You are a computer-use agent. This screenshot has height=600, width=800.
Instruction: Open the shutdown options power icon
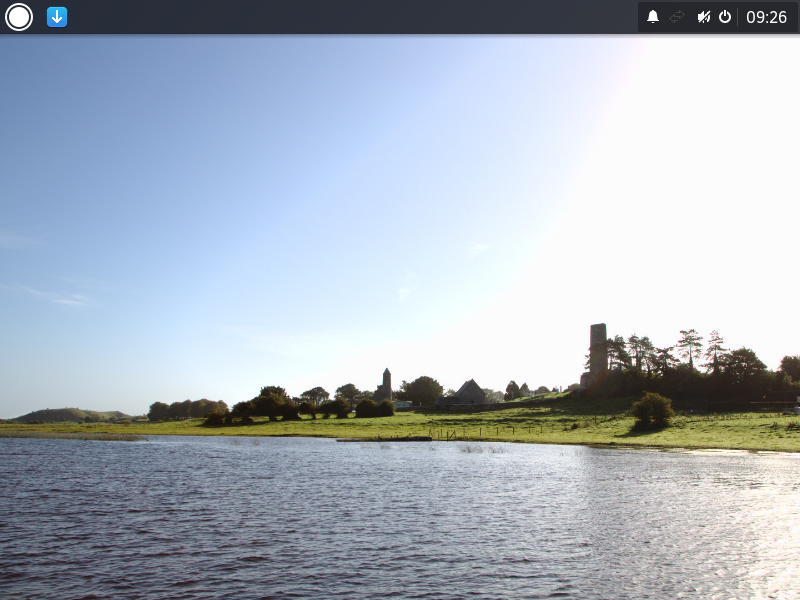coord(725,17)
